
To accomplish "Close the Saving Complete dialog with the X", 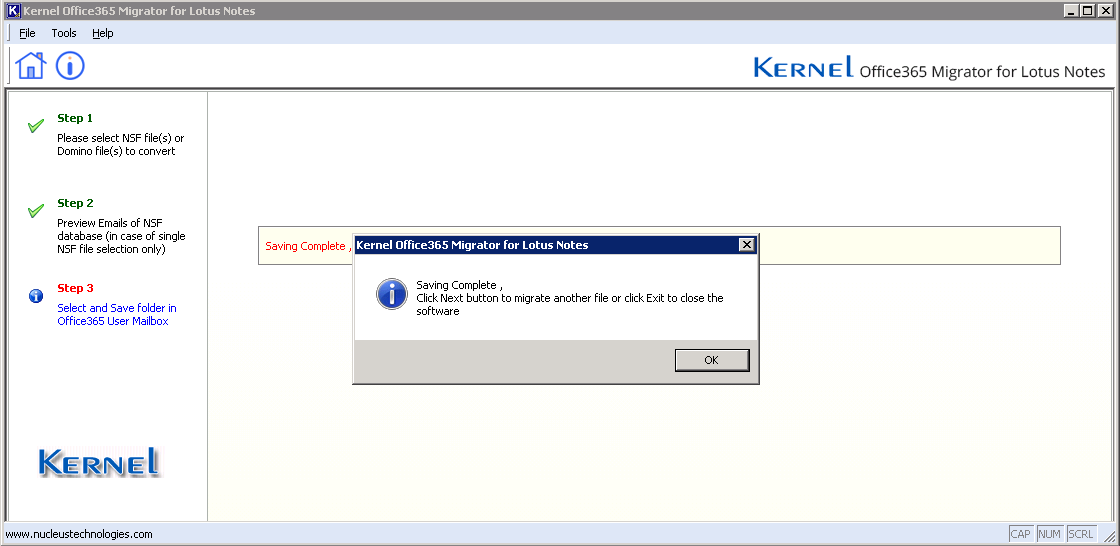I will pyautogui.click(x=746, y=245).
